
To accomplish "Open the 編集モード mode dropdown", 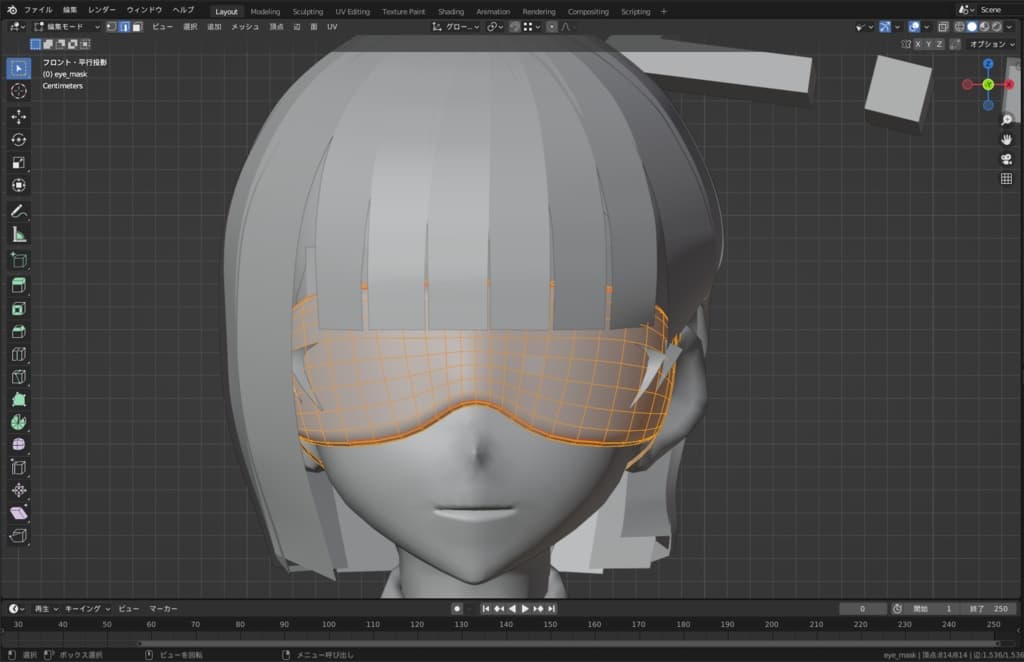I will [x=66, y=27].
